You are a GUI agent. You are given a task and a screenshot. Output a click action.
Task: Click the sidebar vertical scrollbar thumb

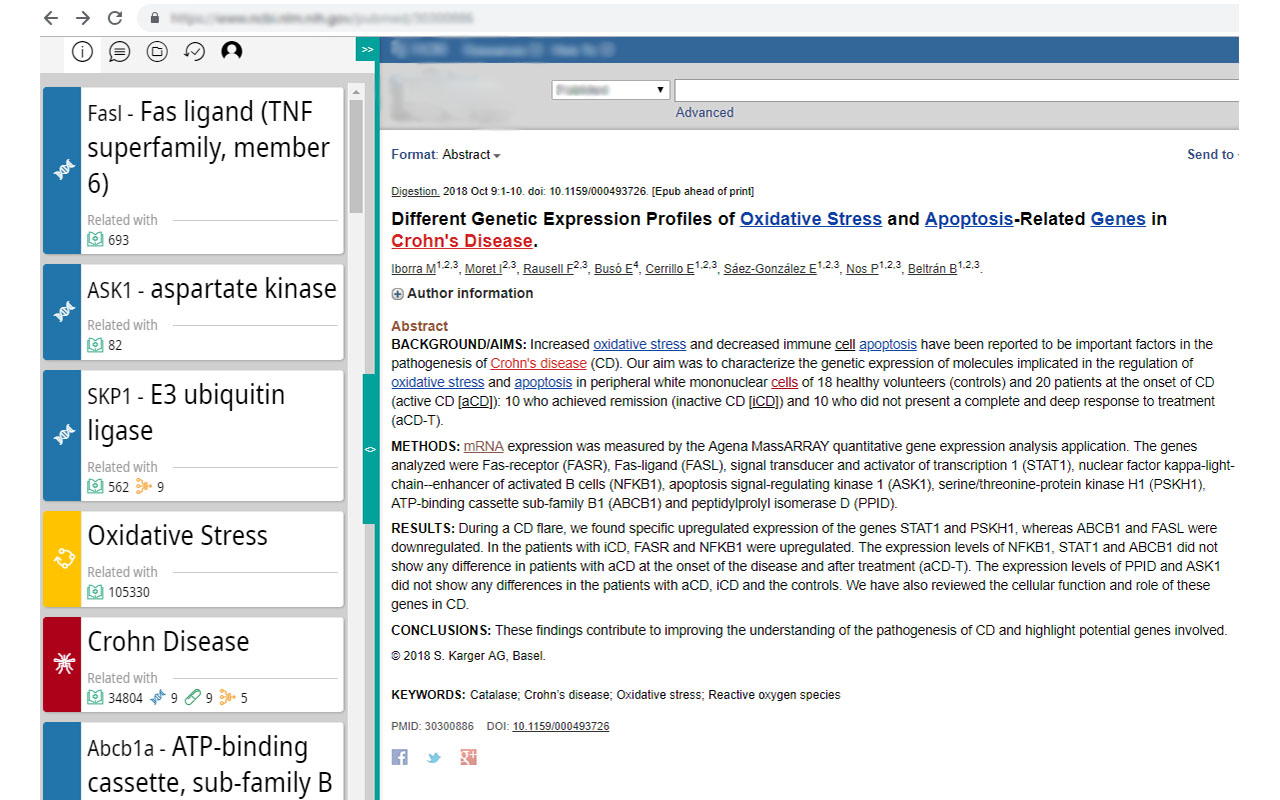[356, 155]
